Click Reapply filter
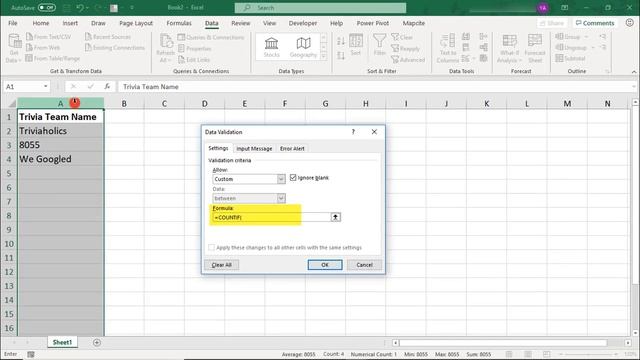Image resolution: width=640 pixels, height=360 pixels. point(406,49)
